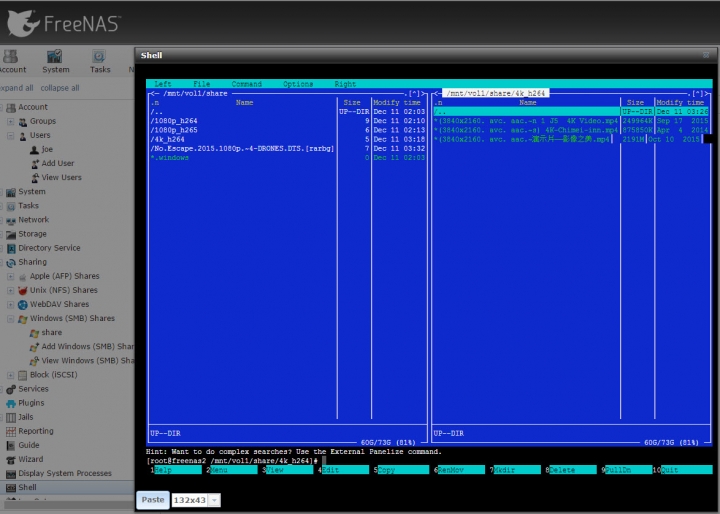Screen dimensions: 720x514
Task: Click the Windows (SMB) Shares icon
Action: 23,319
